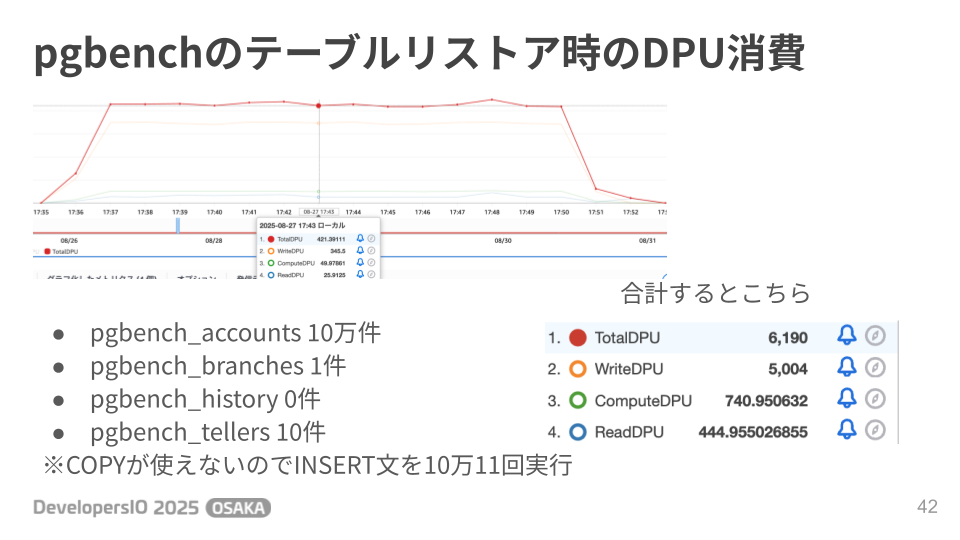Screen dimensions: 960x540
Task: Click the bullet pgbench_tellers 10件
Action: [x=208, y=432]
